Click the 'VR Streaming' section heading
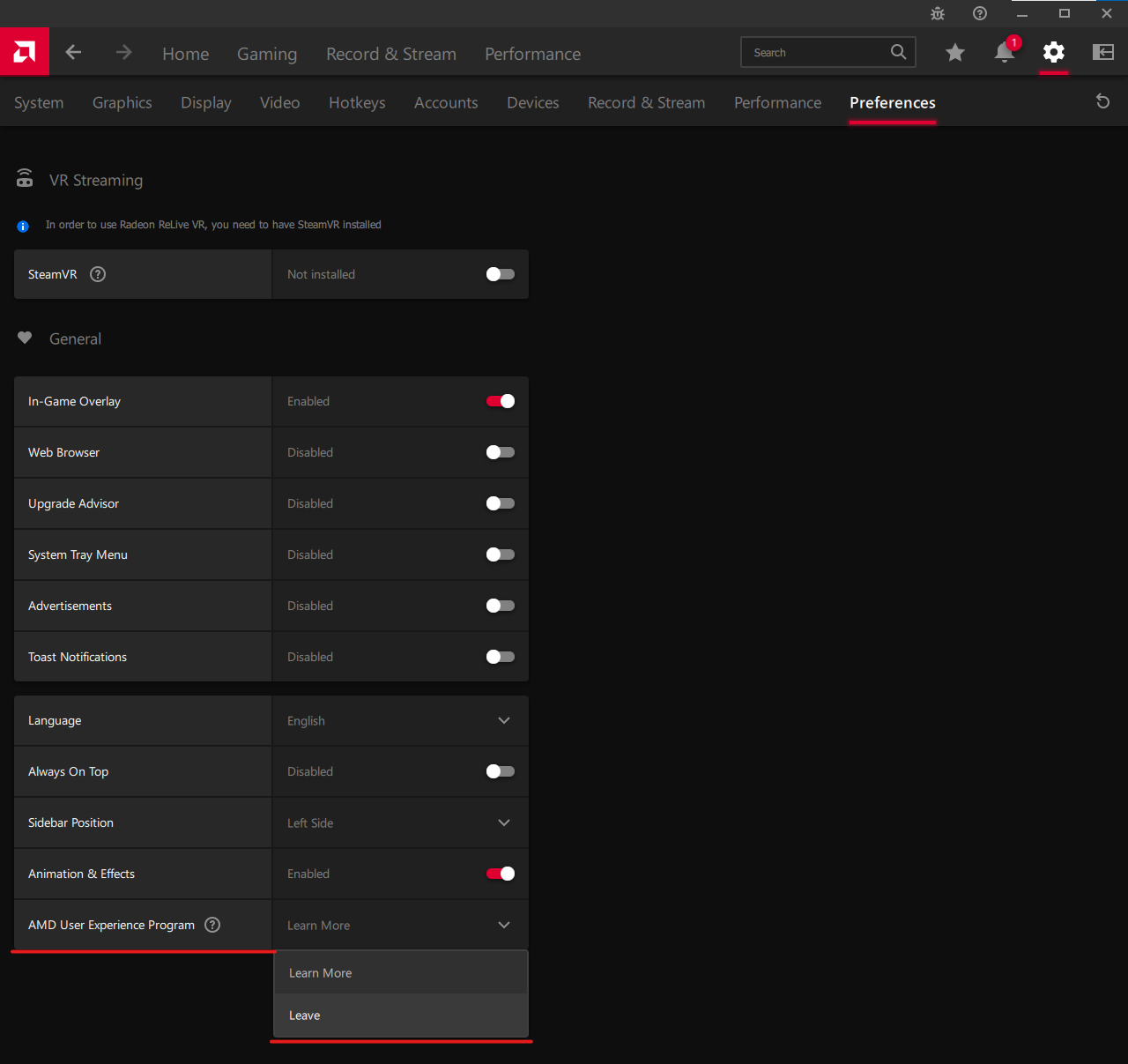The height and width of the screenshot is (1064, 1128). (96, 180)
